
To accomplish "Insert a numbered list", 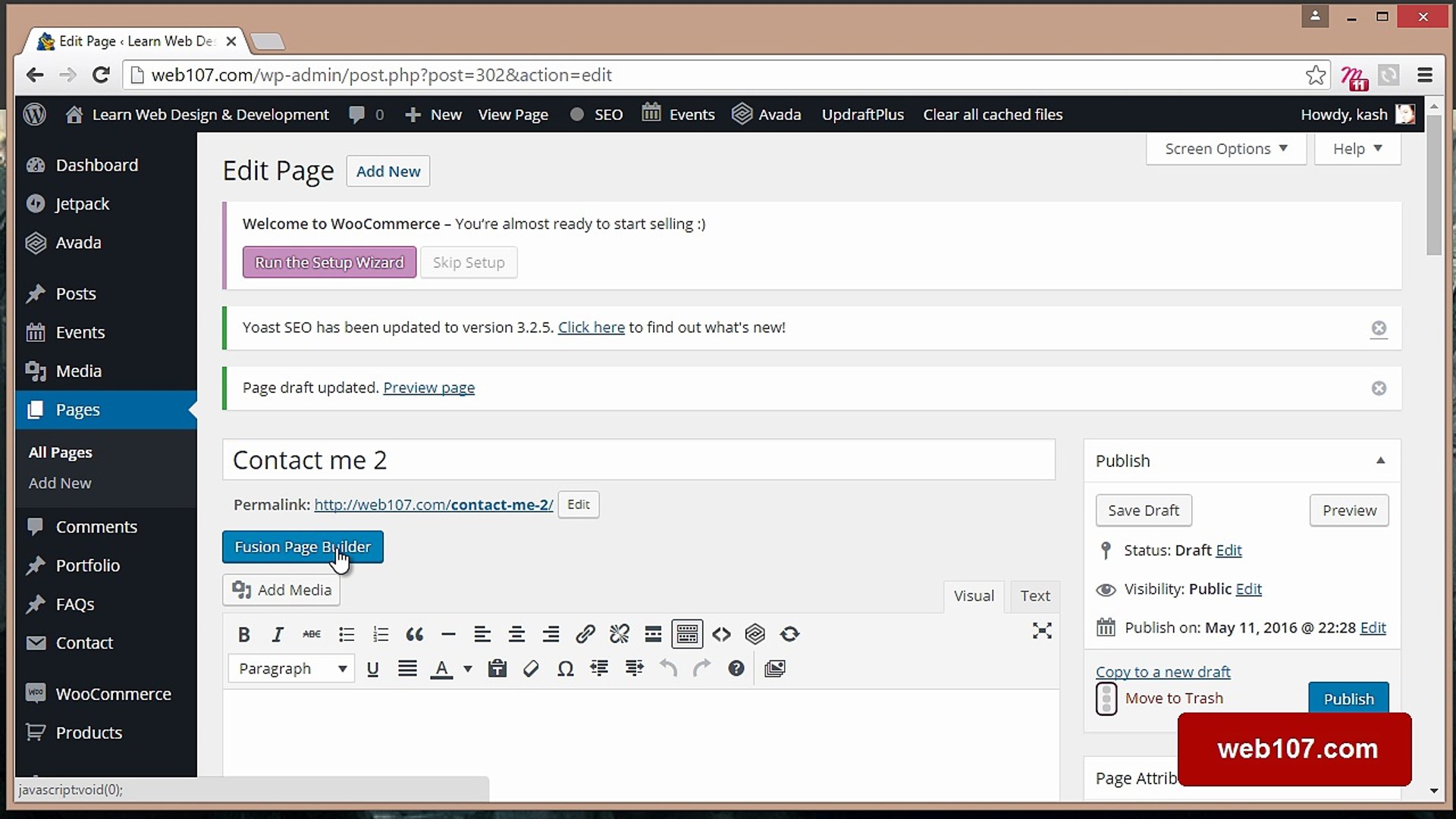I will tap(381, 634).
